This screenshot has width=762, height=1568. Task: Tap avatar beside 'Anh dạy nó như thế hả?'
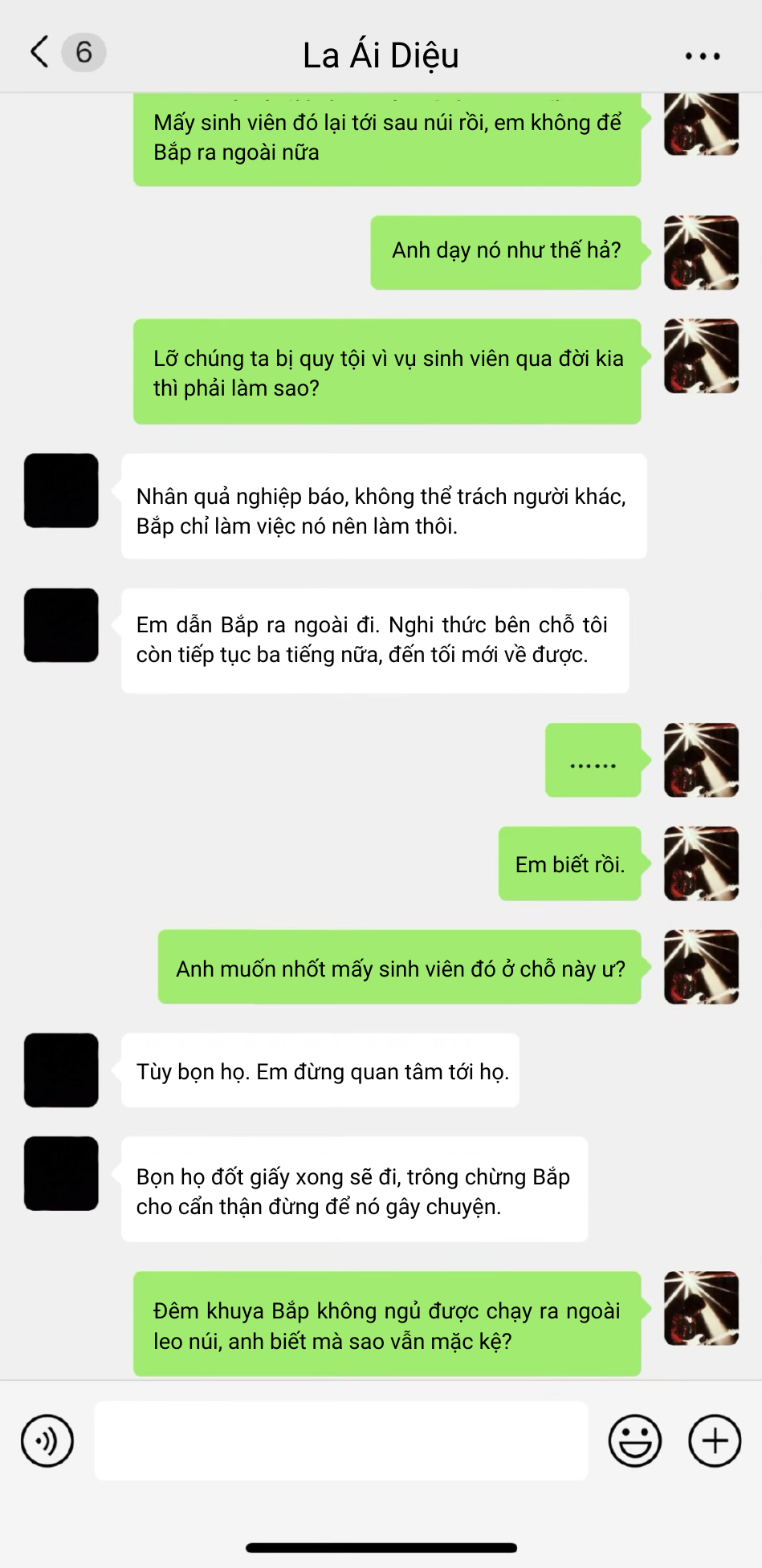click(x=701, y=253)
